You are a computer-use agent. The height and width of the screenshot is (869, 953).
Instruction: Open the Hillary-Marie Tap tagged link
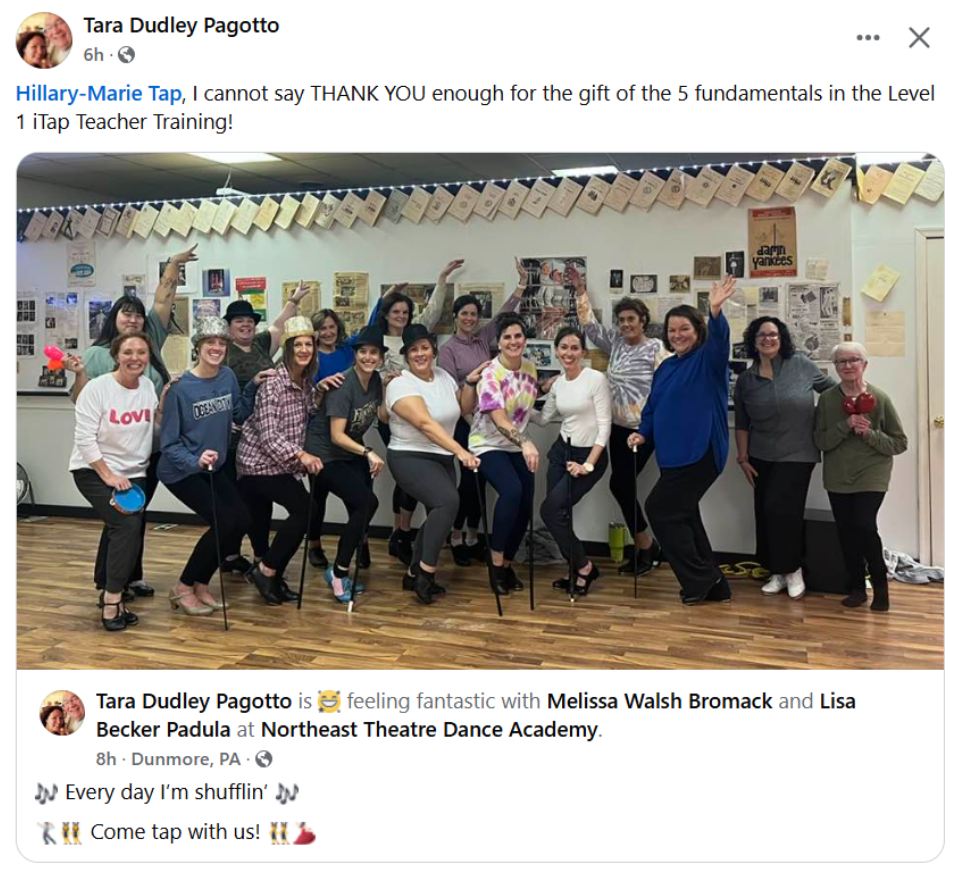point(98,94)
